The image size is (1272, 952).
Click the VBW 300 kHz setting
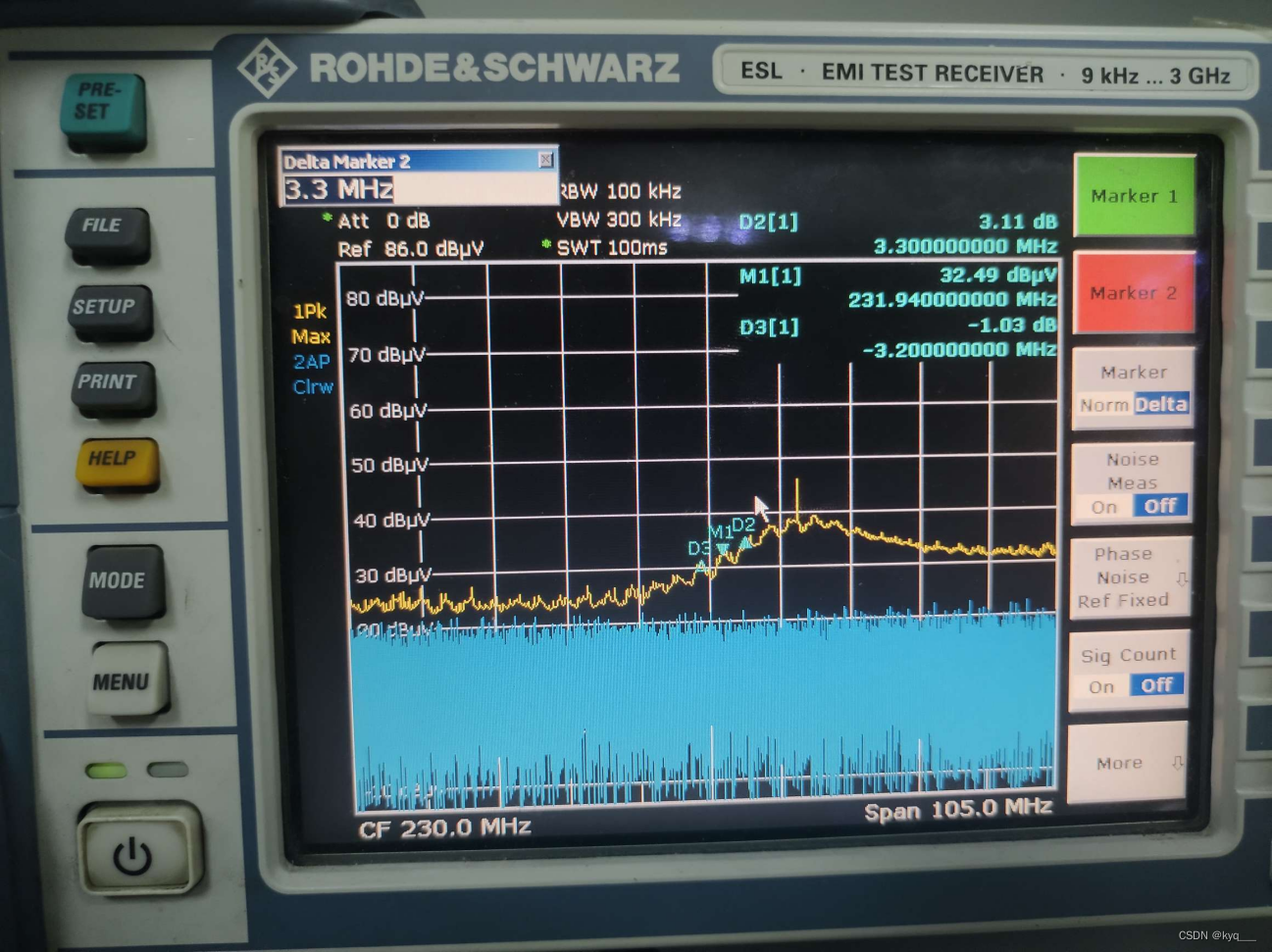619,220
